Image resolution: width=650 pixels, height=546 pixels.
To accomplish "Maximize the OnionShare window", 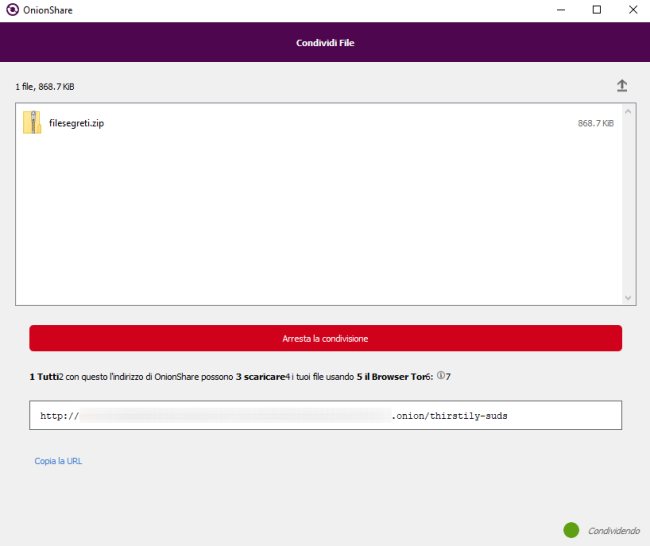I will click(x=596, y=10).
